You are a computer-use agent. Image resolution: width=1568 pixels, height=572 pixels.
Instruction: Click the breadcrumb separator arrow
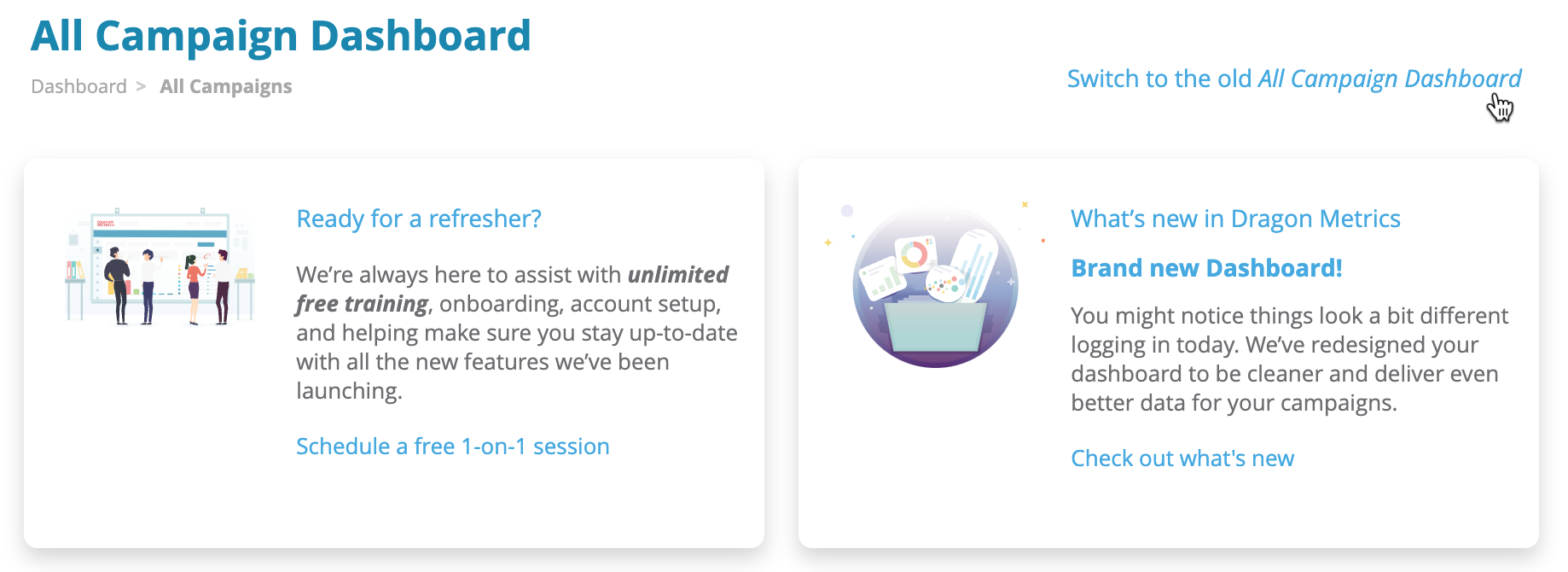coord(142,87)
